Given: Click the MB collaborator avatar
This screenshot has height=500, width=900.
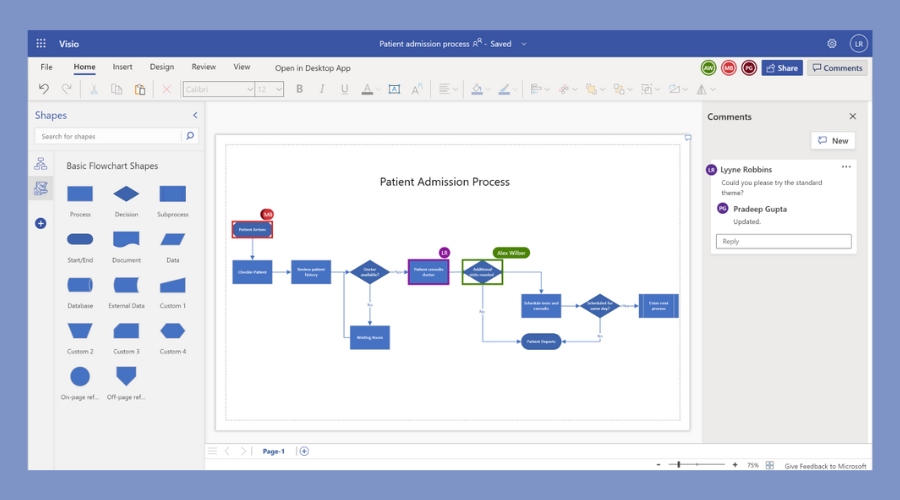Looking at the screenshot, I should coord(728,68).
